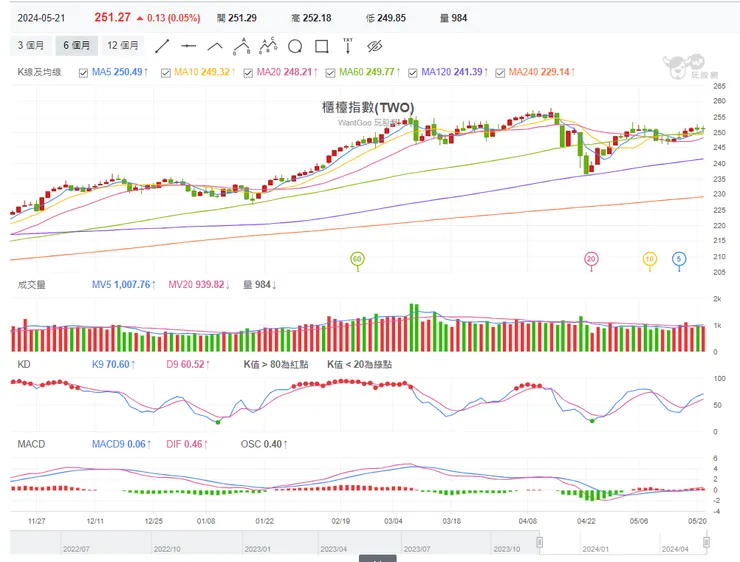Screen dimensions: 740x562
Task: Click the blue 5 MA marker circle
Action: click(679, 260)
